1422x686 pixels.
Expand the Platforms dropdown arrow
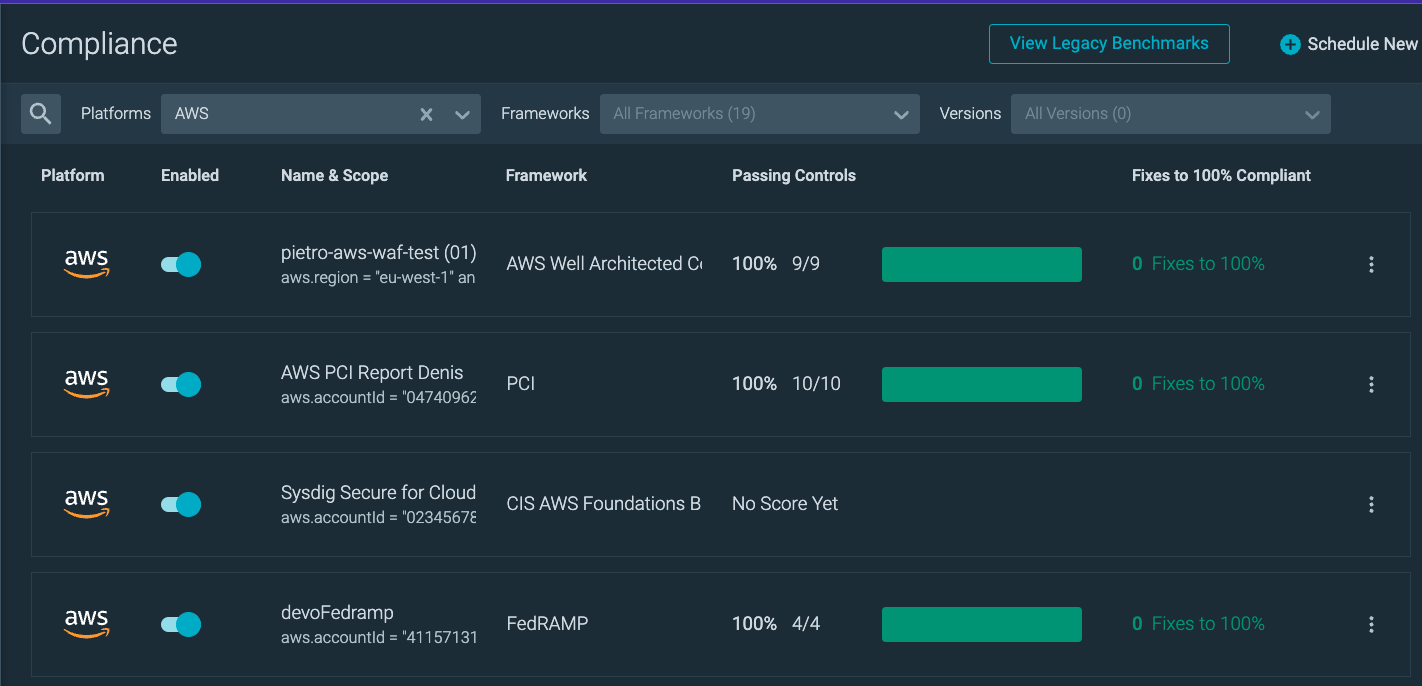462,114
